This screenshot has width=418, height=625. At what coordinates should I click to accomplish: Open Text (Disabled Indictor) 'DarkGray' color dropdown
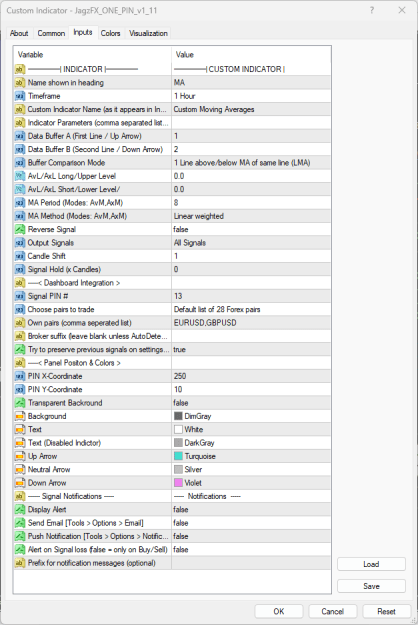click(x=251, y=443)
